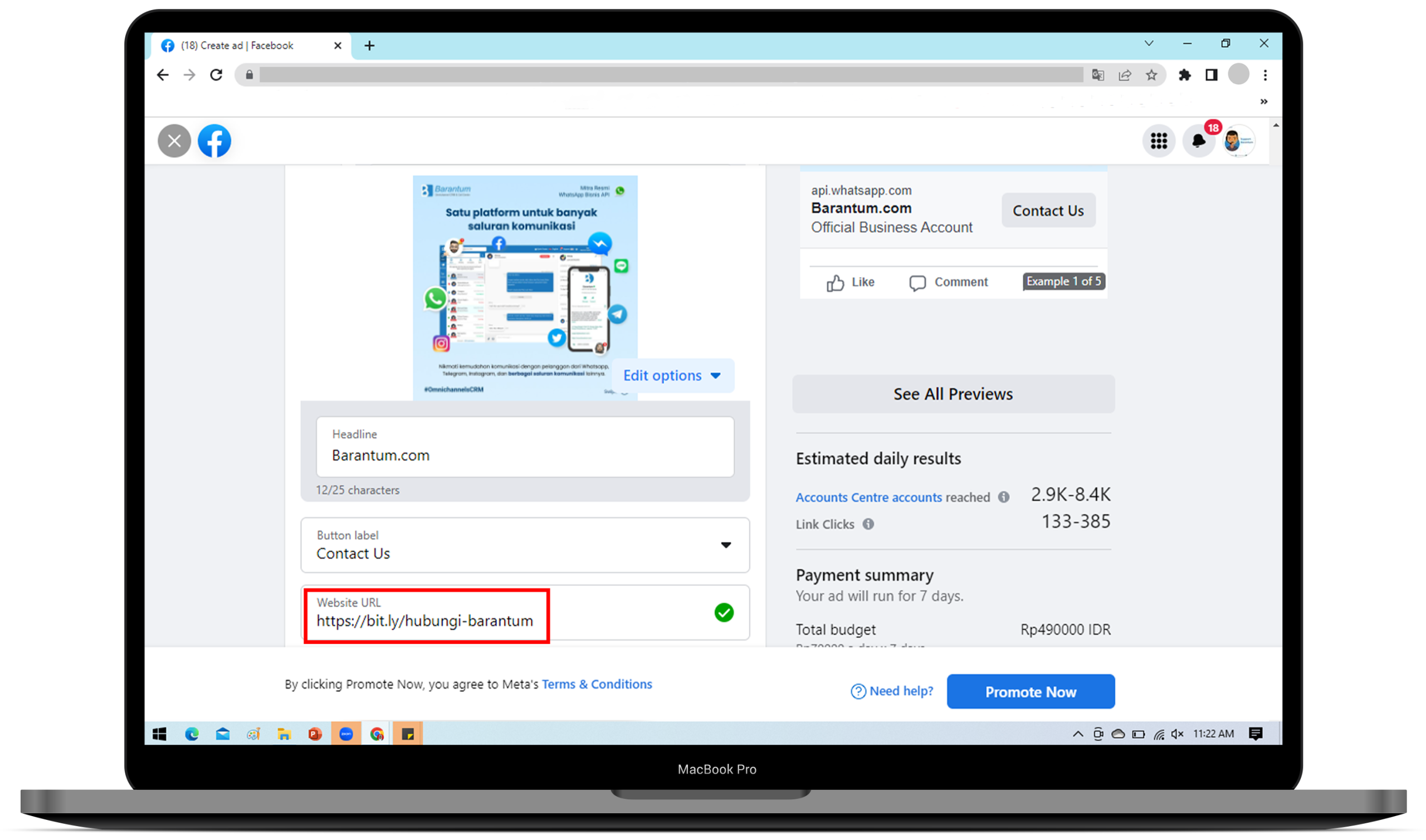This screenshot has height=840, width=1426.
Task: Click the Facebook logo icon
Action: click(214, 141)
